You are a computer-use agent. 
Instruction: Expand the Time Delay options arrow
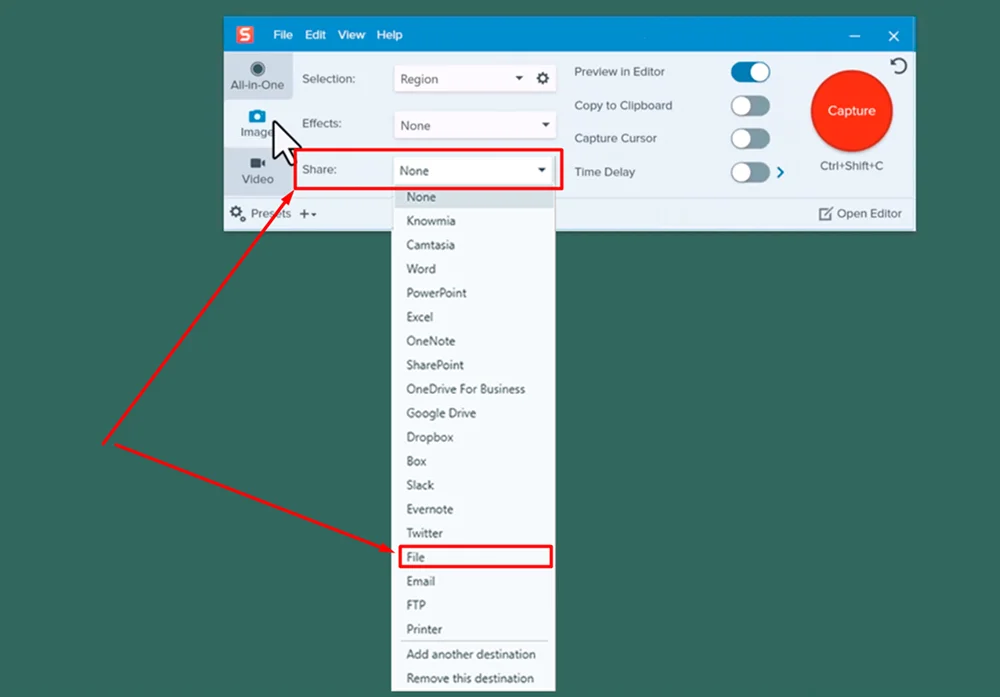[x=781, y=172]
